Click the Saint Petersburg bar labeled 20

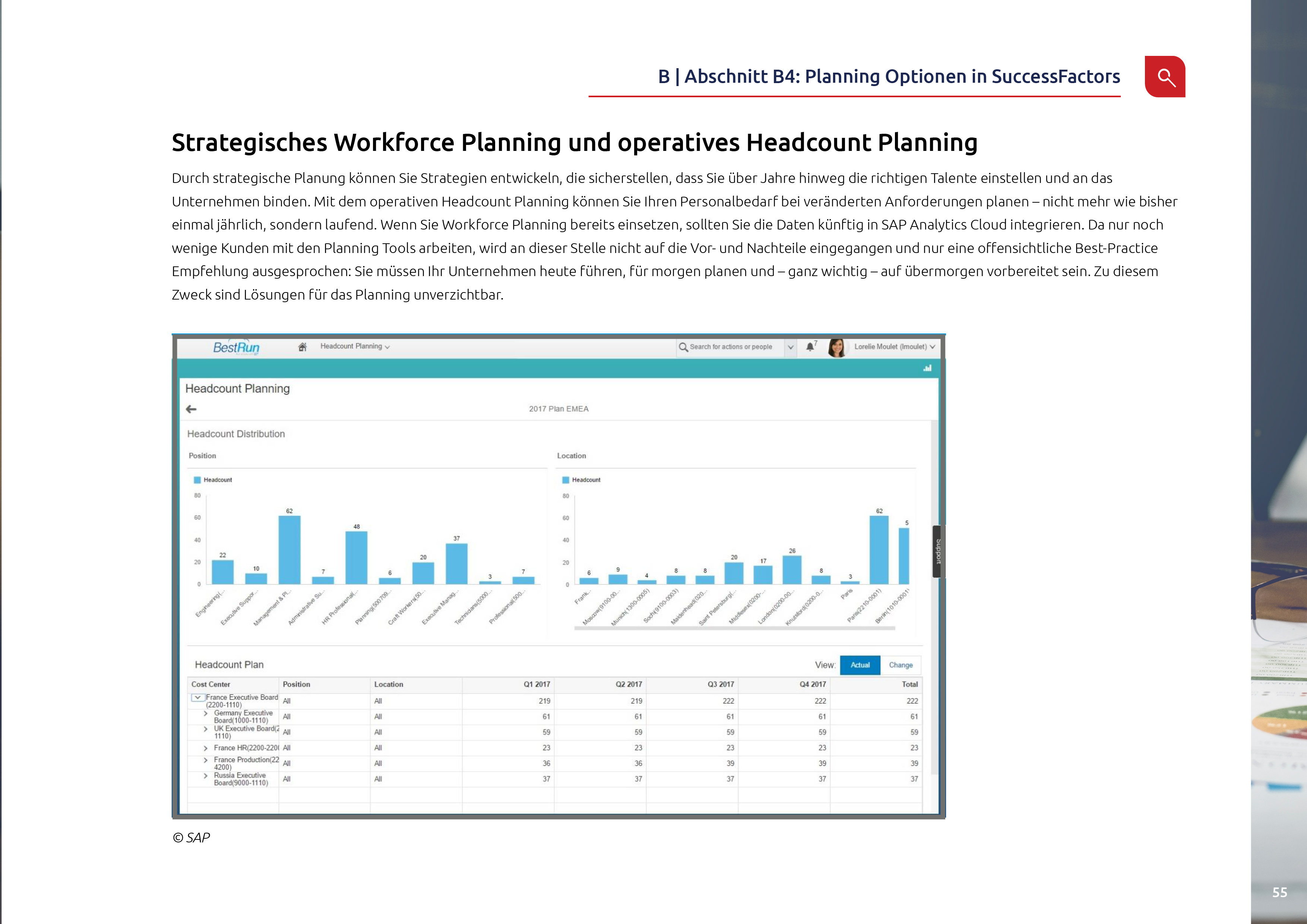[734, 573]
